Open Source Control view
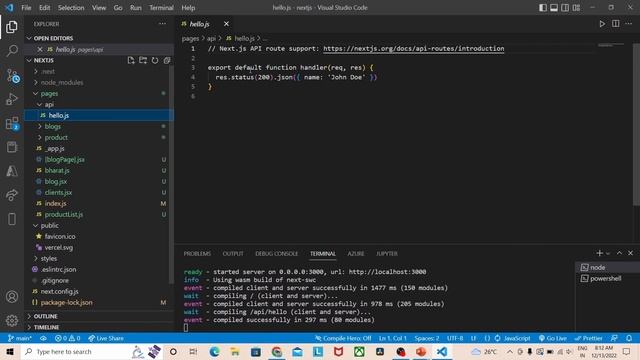Image resolution: width=640 pixels, height=360 pixels. pyautogui.click(x=12, y=76)
